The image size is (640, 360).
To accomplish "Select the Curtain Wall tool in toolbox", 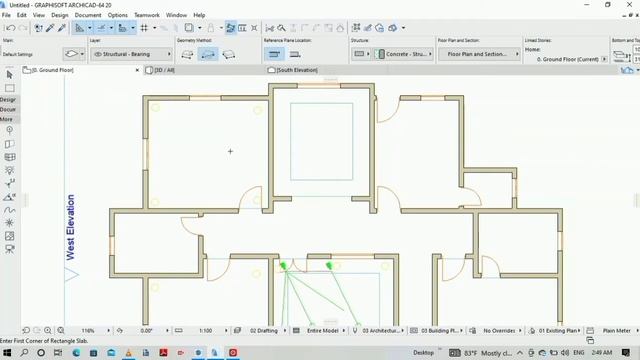I will point(9,157).
